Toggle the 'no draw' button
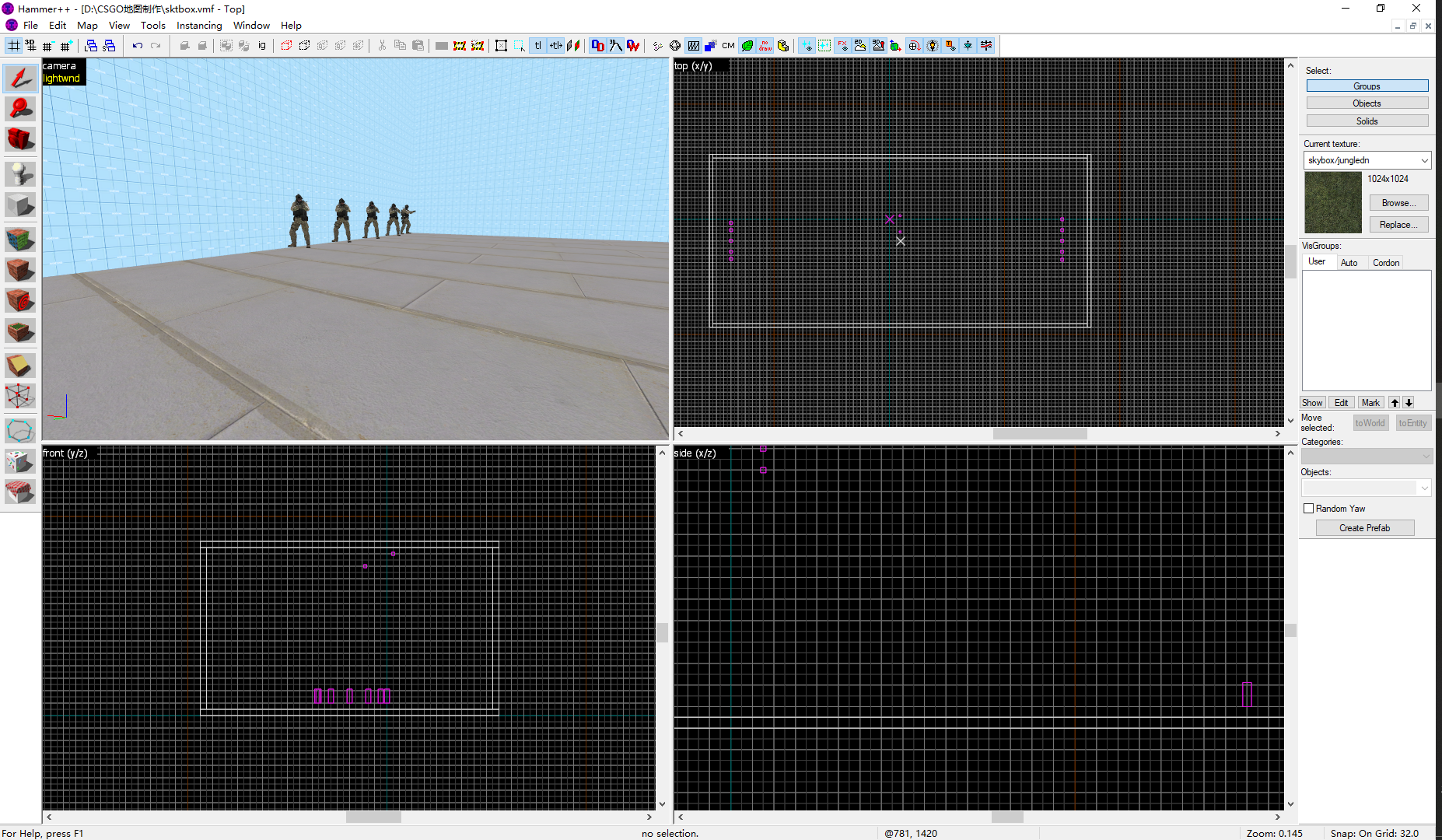This screenshot has width=1442, height=840. [765, 46]
